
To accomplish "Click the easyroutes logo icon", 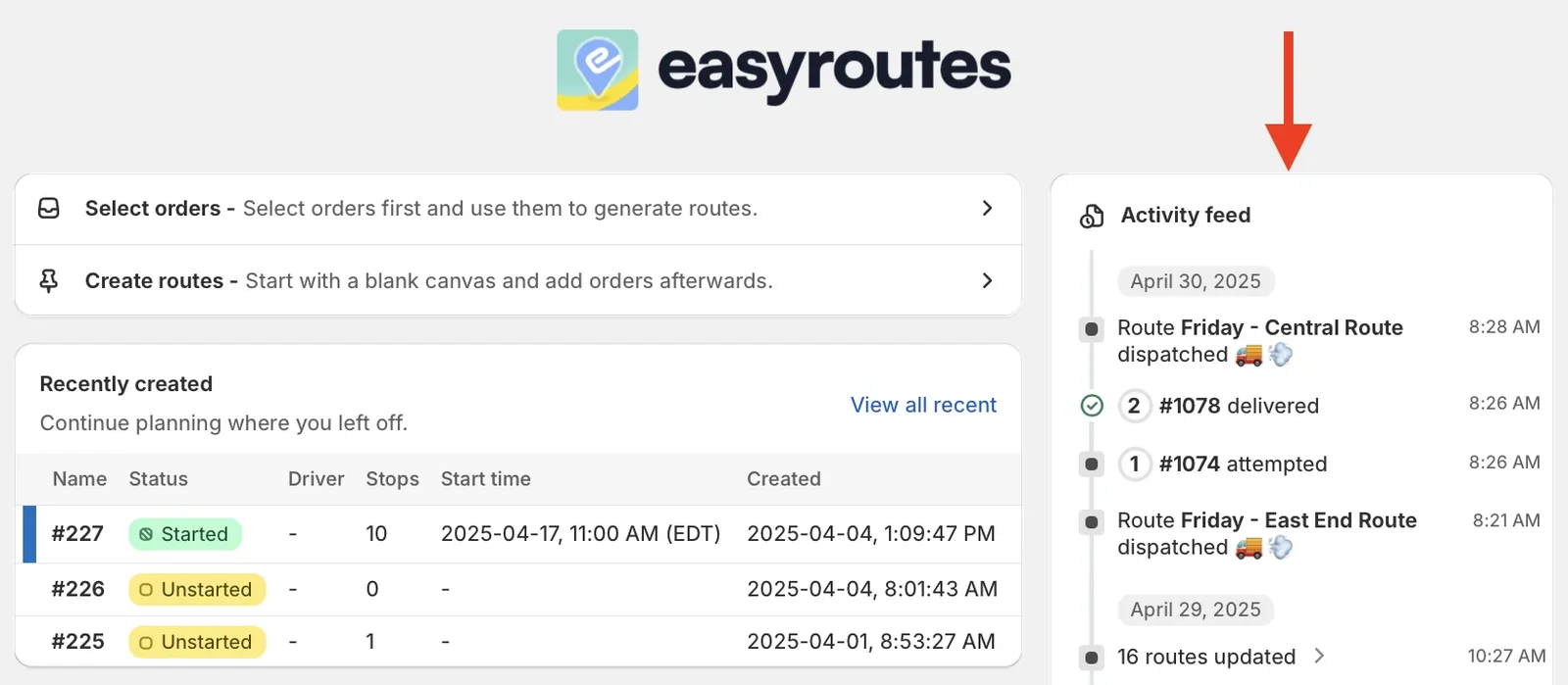I will (598, 70).
